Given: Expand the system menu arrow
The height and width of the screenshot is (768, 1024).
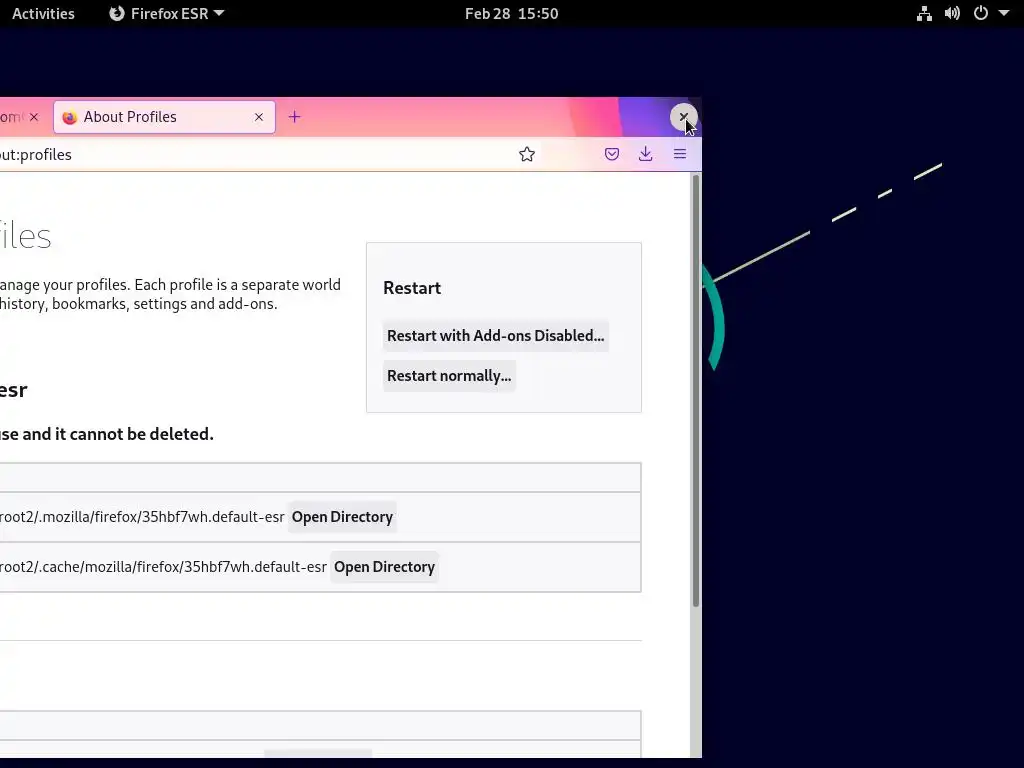Looking at the screenshot, I should tap(1004, 14).
